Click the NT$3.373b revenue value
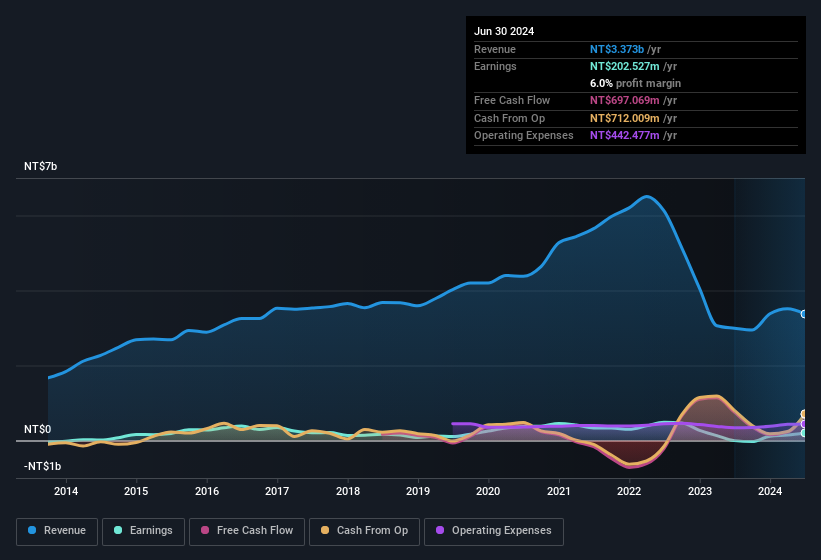821x560 pixels. [617, 49]
